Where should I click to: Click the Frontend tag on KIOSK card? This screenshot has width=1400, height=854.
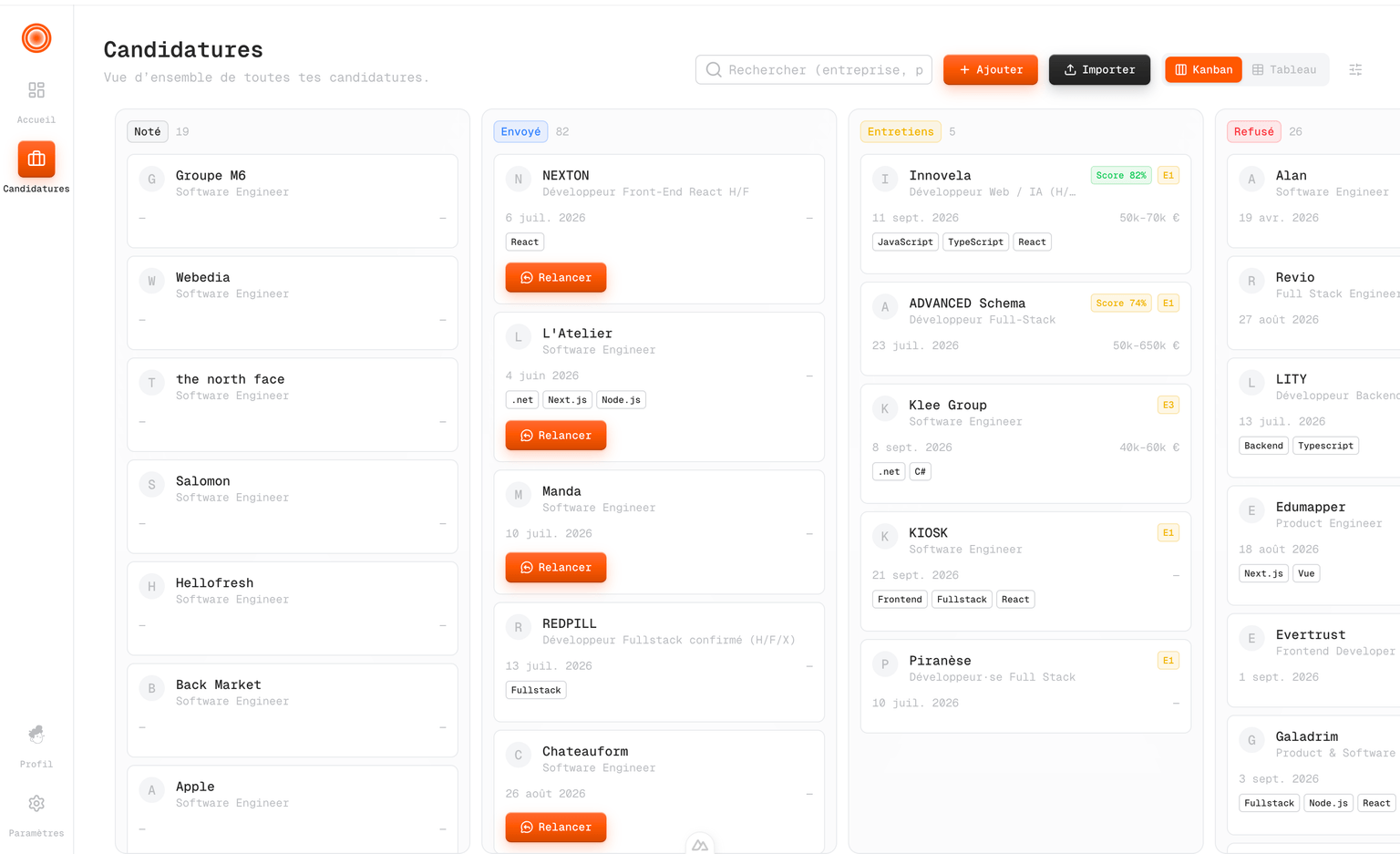pyautogui.click(x=900, y=599)
